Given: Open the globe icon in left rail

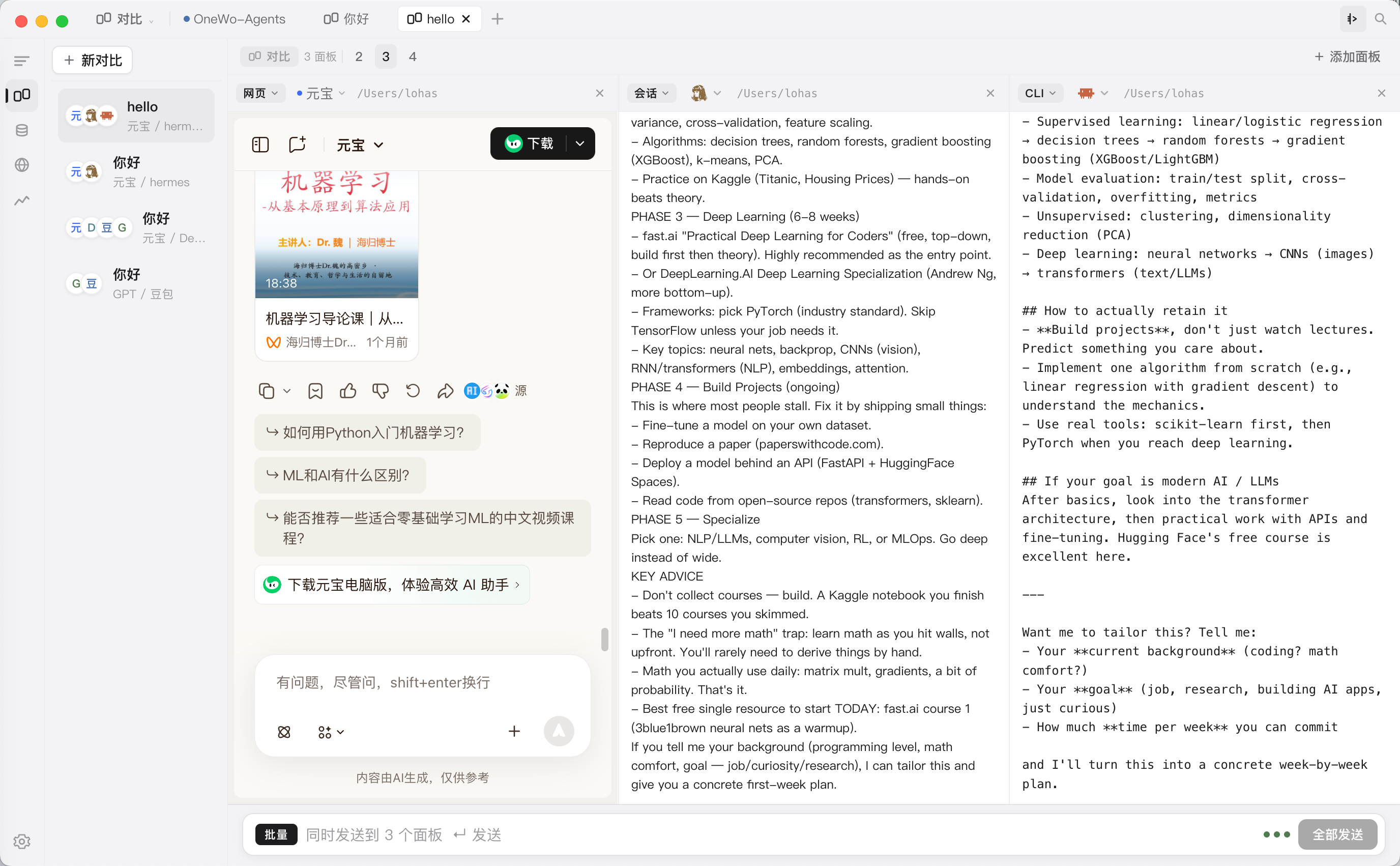Looking at the screenshot, I should tap(22, 165).
